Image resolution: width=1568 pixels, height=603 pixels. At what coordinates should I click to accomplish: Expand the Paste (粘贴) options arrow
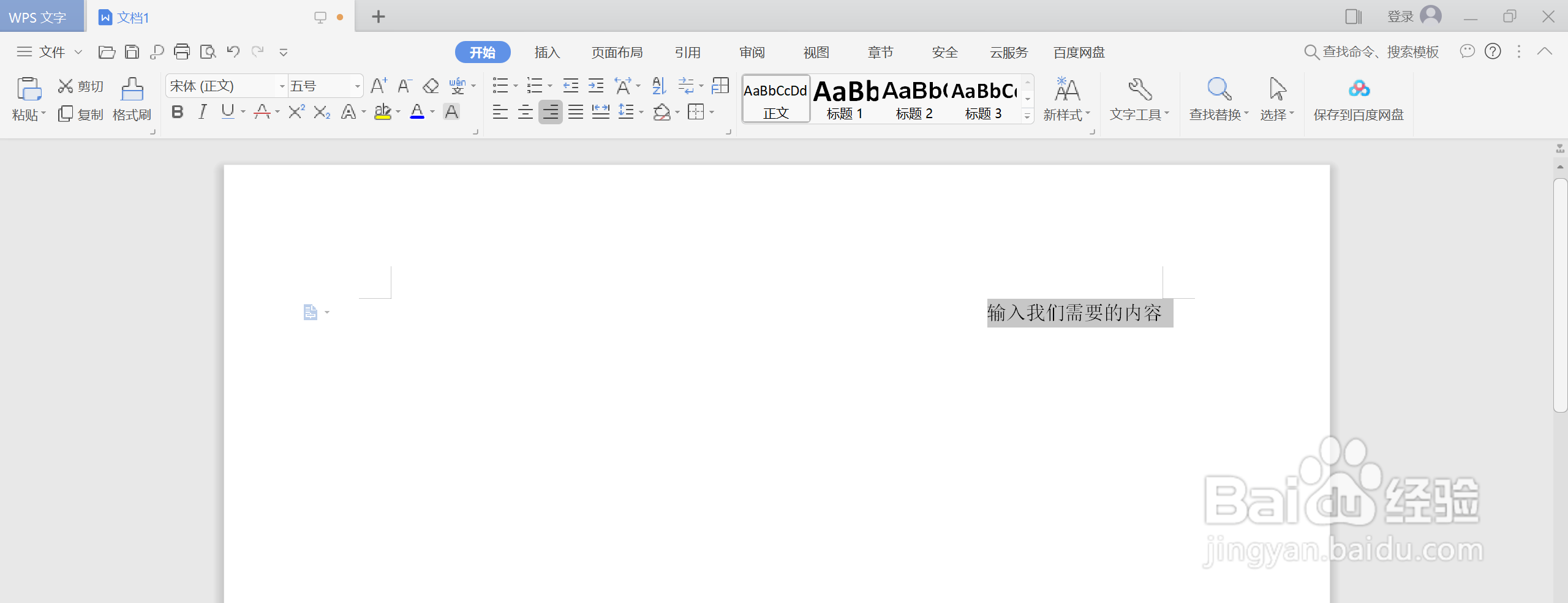tap(43, 113)
